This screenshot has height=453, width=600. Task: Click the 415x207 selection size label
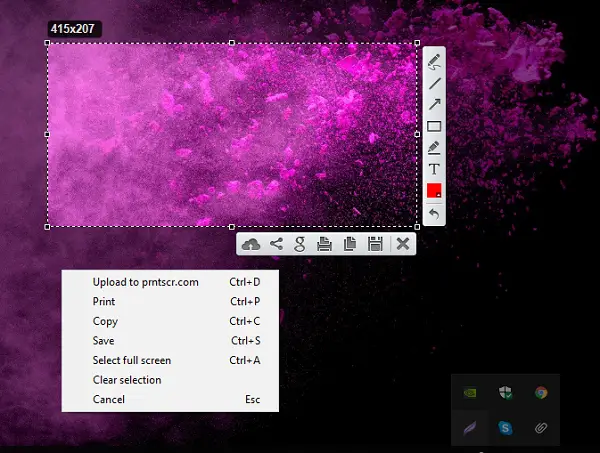73,29
